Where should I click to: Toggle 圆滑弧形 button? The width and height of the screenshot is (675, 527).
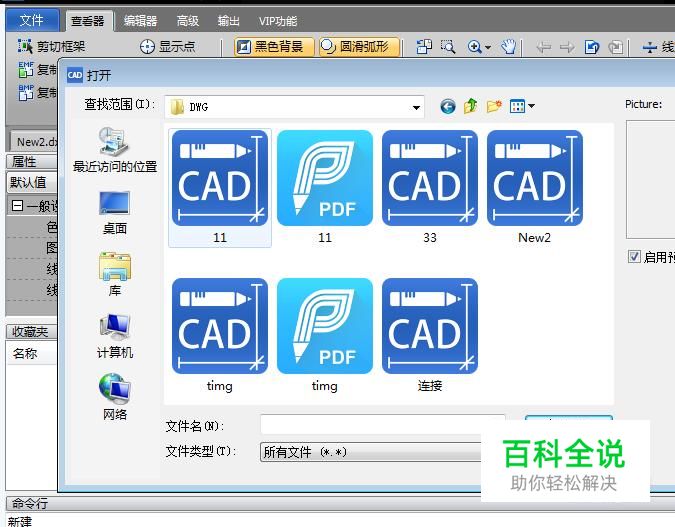[x=359, y=46]
